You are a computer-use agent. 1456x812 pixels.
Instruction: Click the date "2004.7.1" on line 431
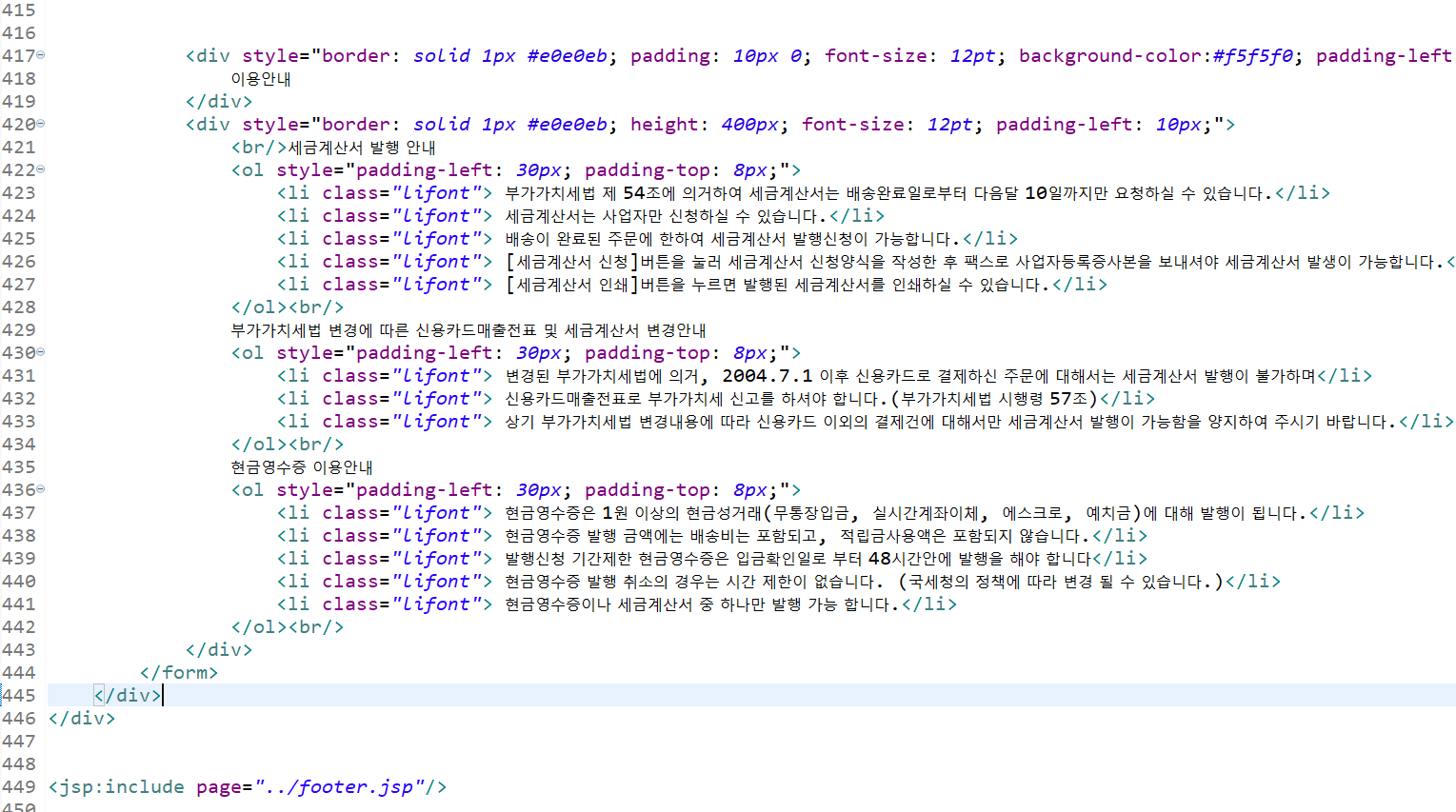[767, 376]
